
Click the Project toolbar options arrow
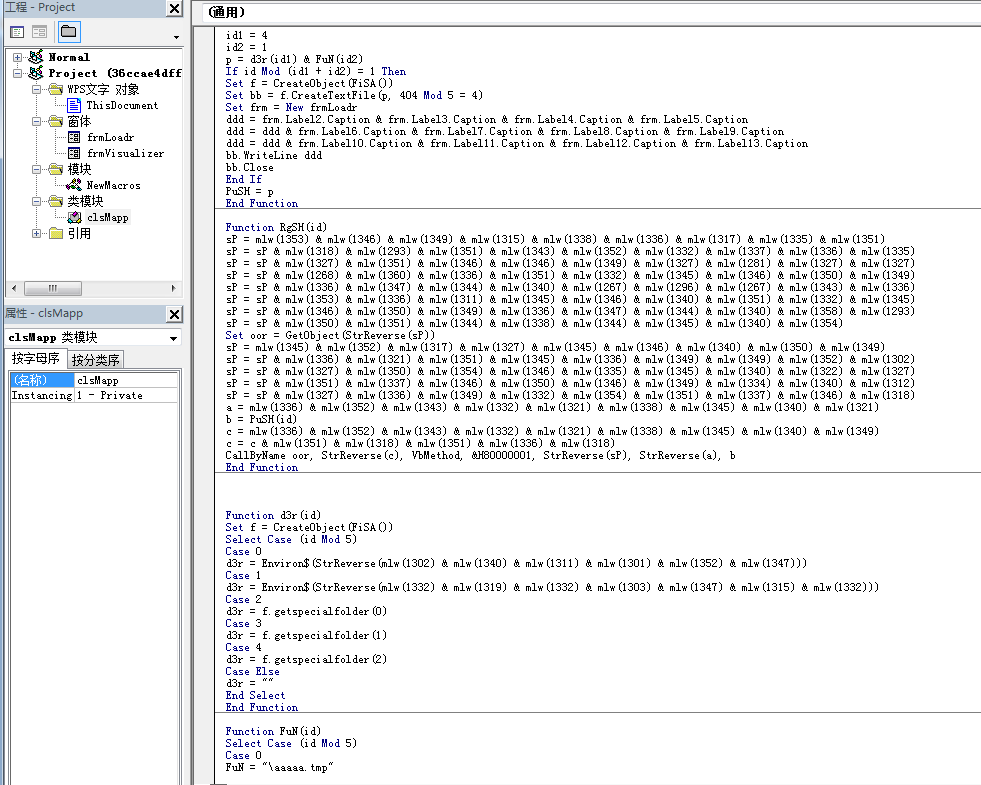(x=176, y=38)
